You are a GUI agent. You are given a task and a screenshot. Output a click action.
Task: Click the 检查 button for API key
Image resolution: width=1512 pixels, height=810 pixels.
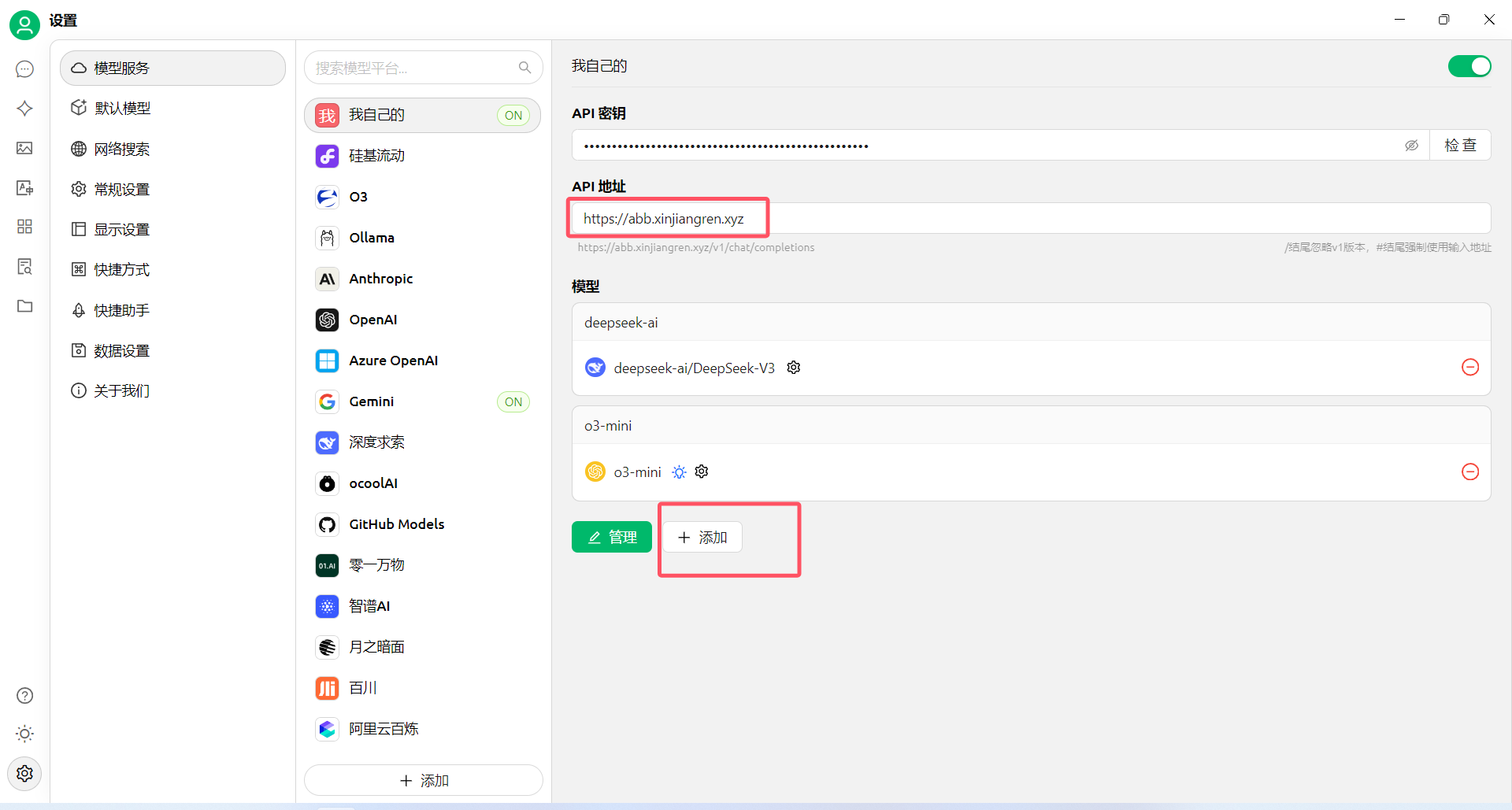pyautogui.click(x=1460, y=146)
